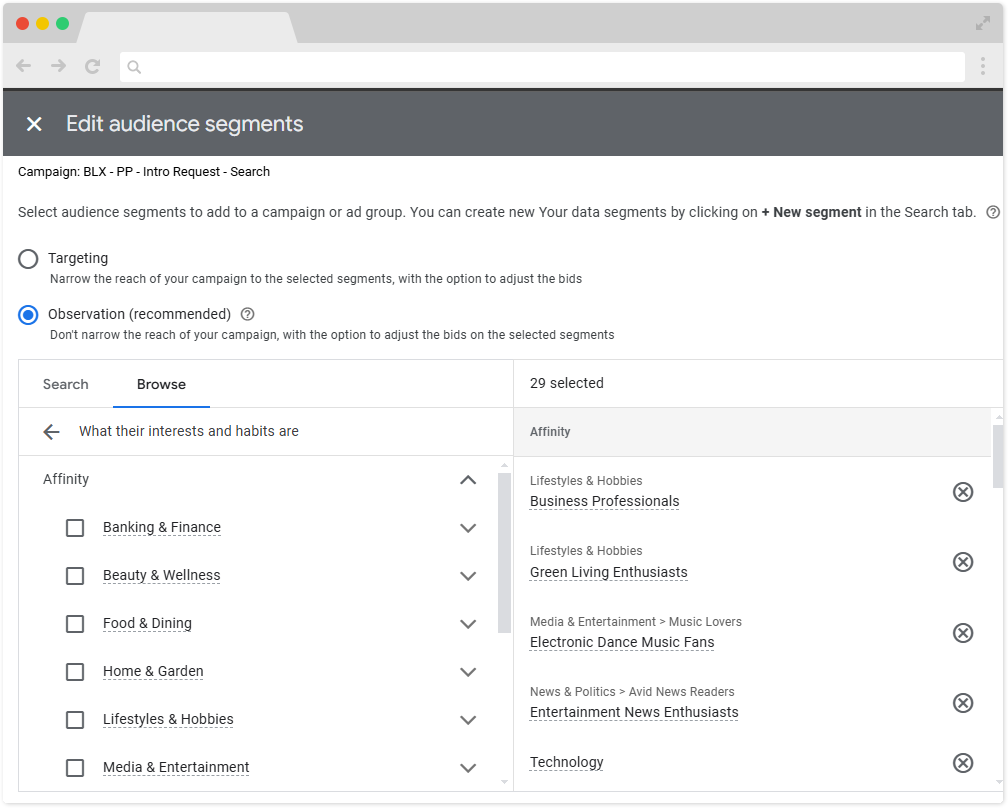
Task: Collapse the Affinity section
Action: tap(468, 480)
